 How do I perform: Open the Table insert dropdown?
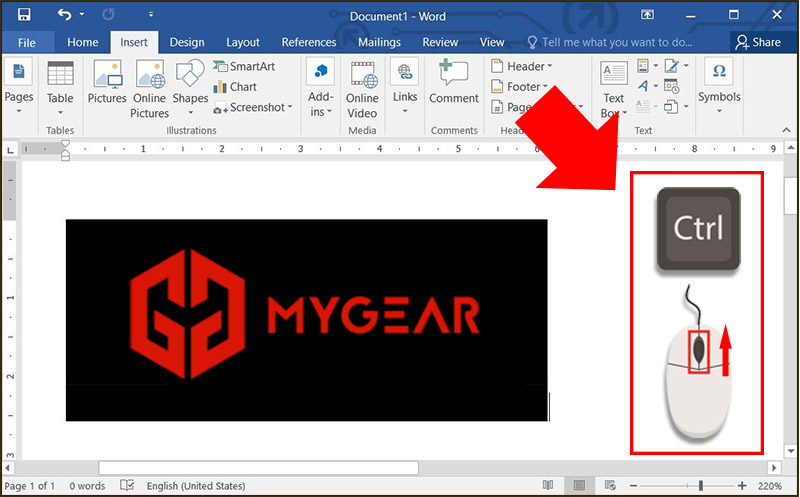coord(60,87)
